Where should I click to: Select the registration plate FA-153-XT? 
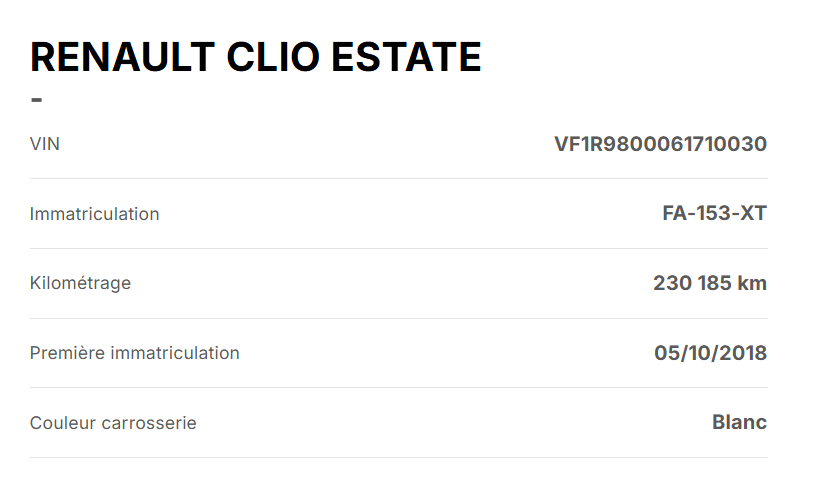(714, 214)
